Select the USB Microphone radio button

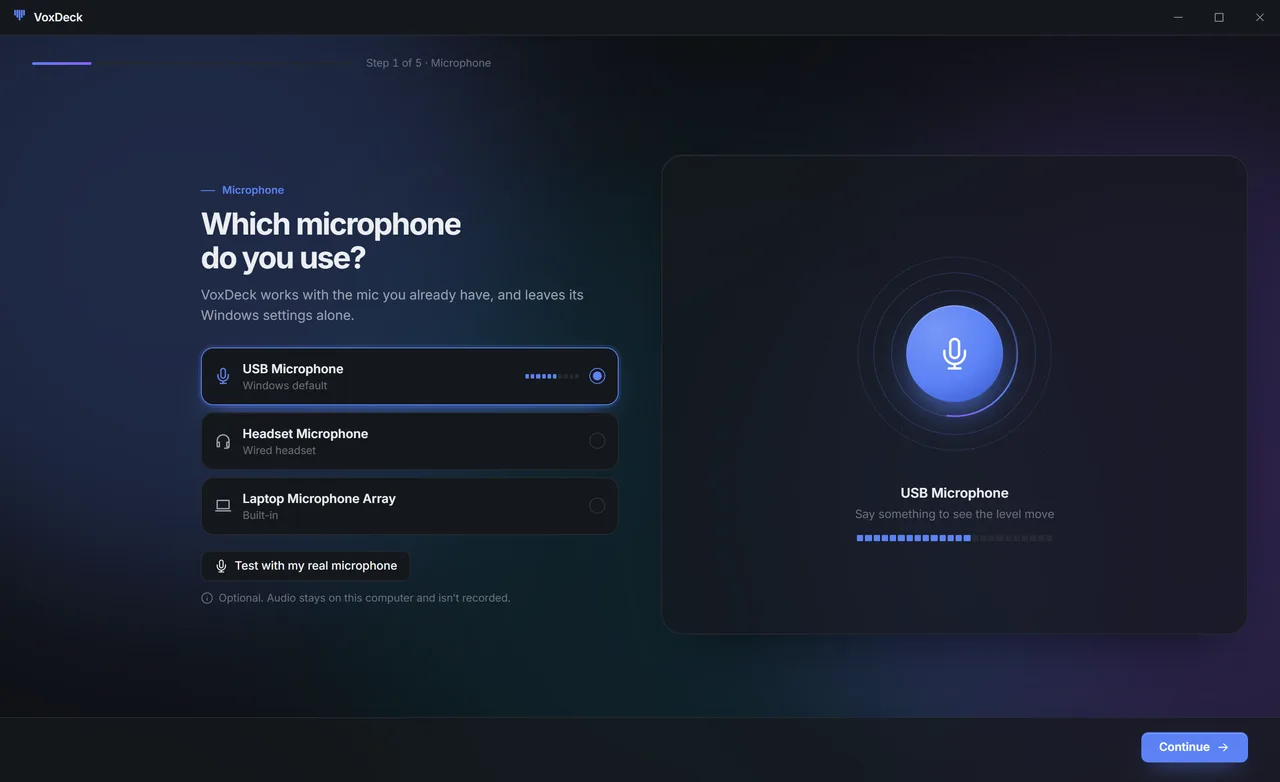[x=597, y=376]
